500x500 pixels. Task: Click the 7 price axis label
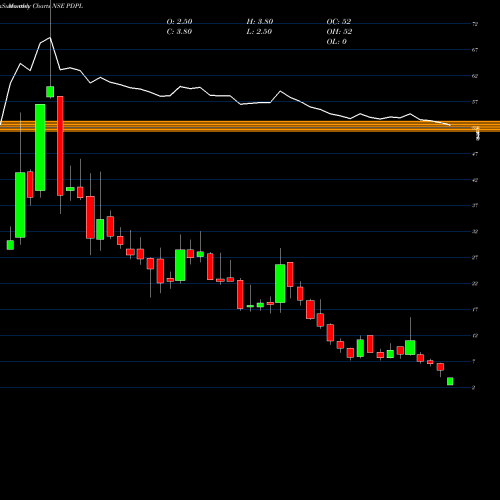(x=474, y=361)
